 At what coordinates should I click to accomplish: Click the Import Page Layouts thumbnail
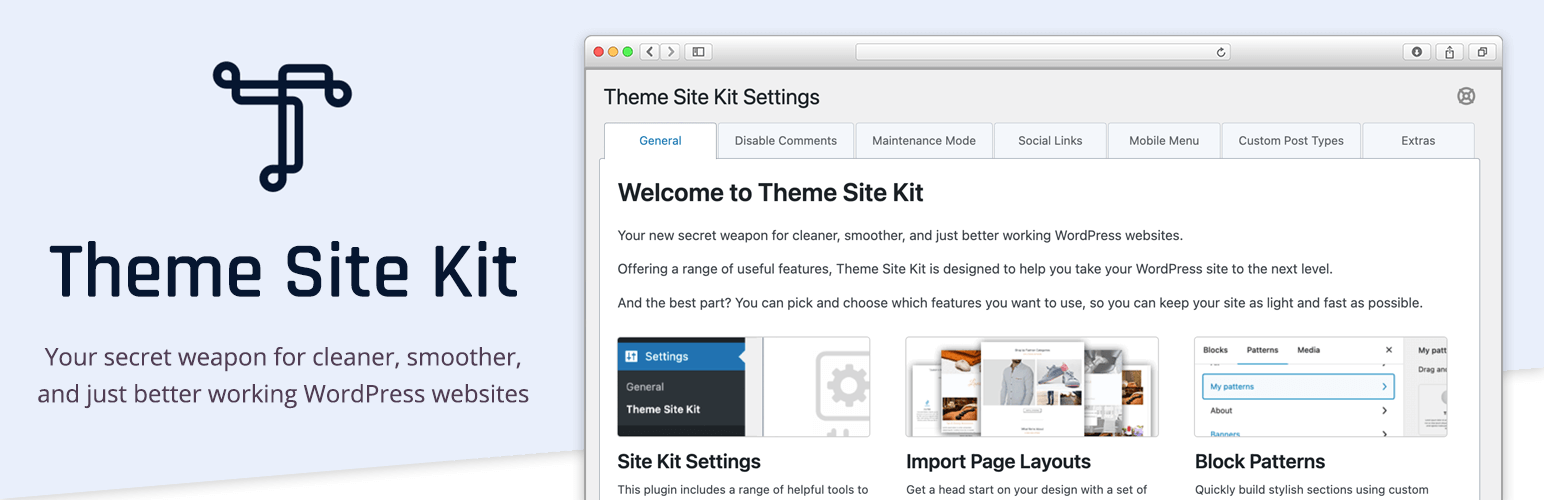coord(1032,387)
